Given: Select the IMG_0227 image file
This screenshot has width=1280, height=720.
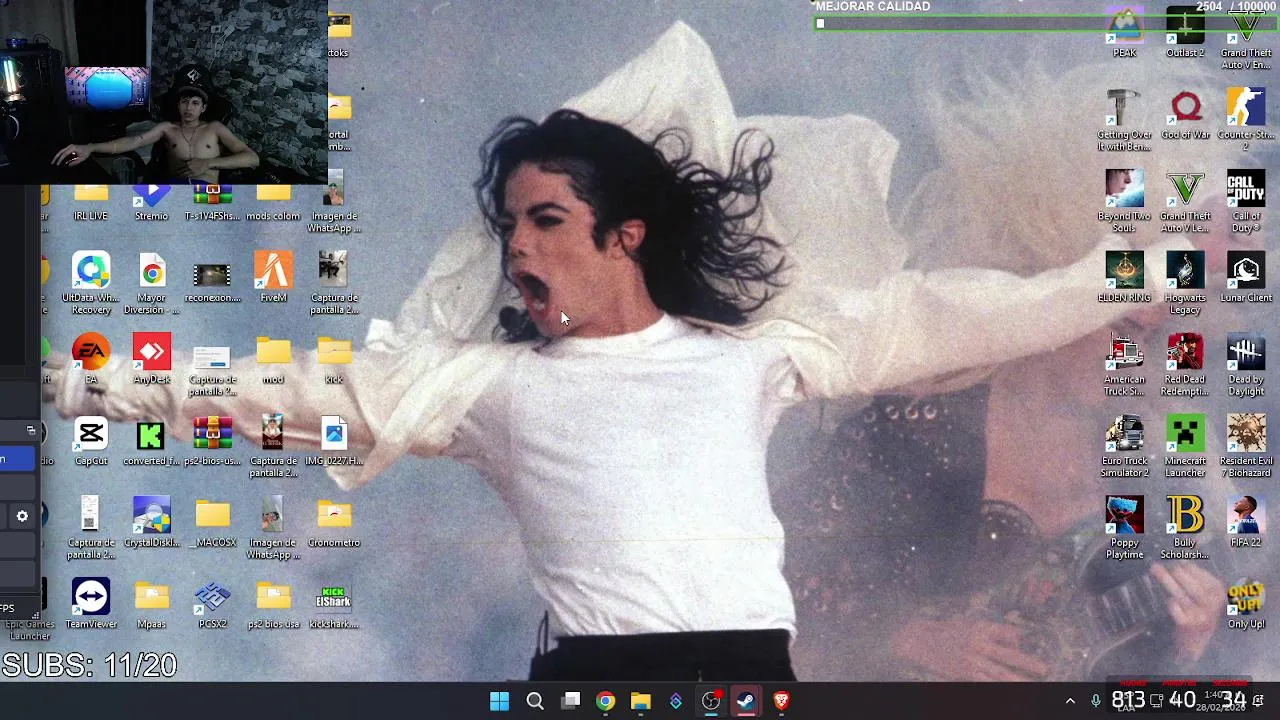Looking at the screenshot, I should pyautogui.click(x=334, y=440).
